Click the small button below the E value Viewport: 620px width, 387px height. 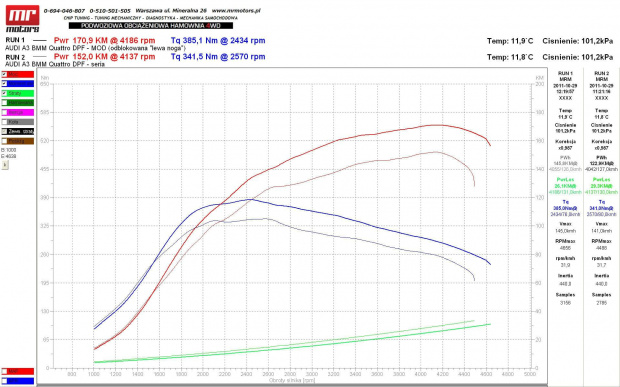(5, 165)
